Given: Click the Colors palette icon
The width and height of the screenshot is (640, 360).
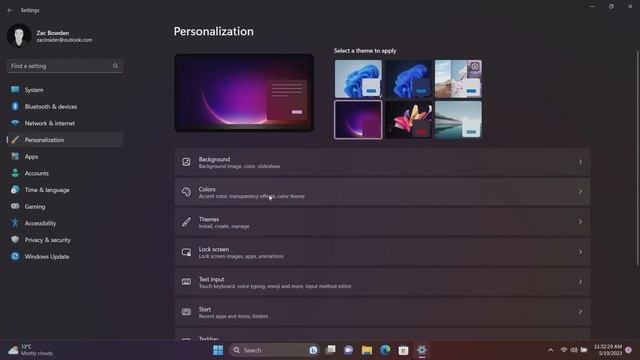Looking at the screenshot, I should coord(186,192).
